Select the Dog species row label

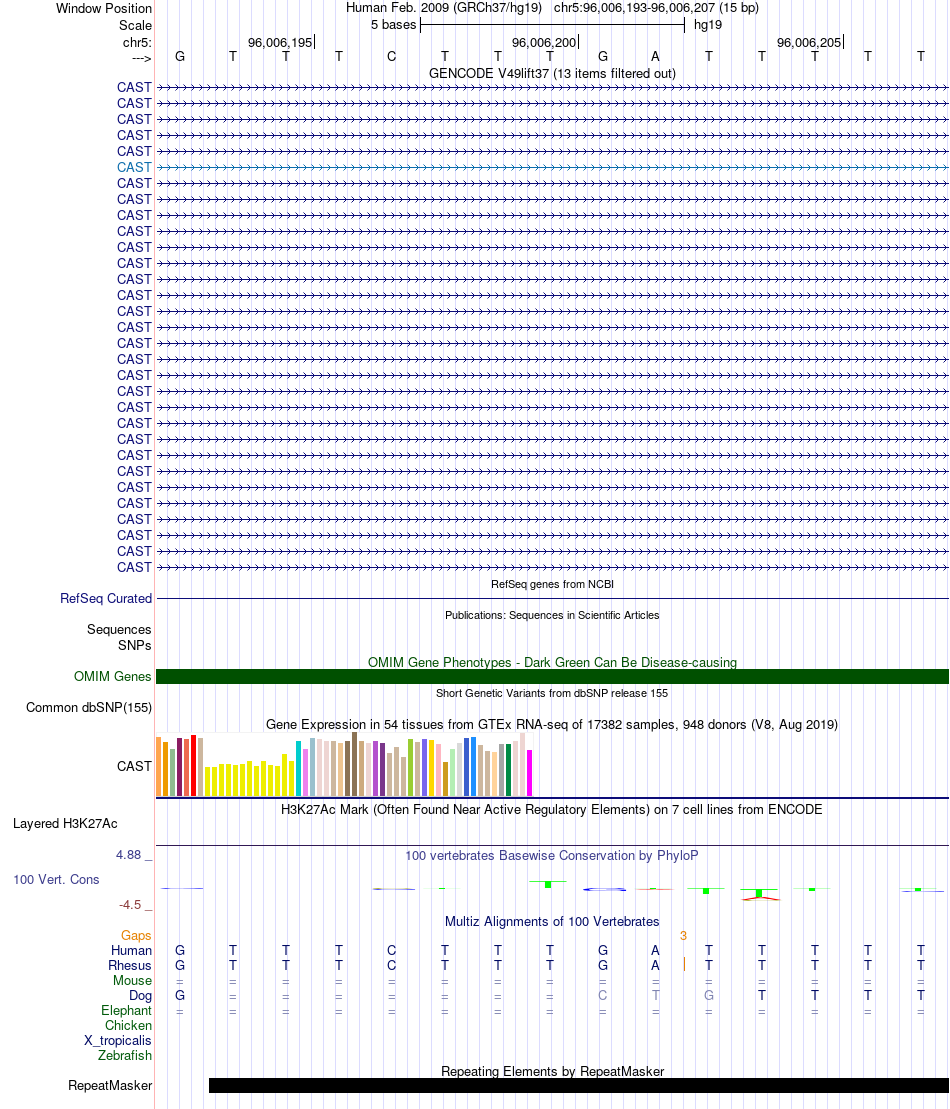tap(140, 996)
